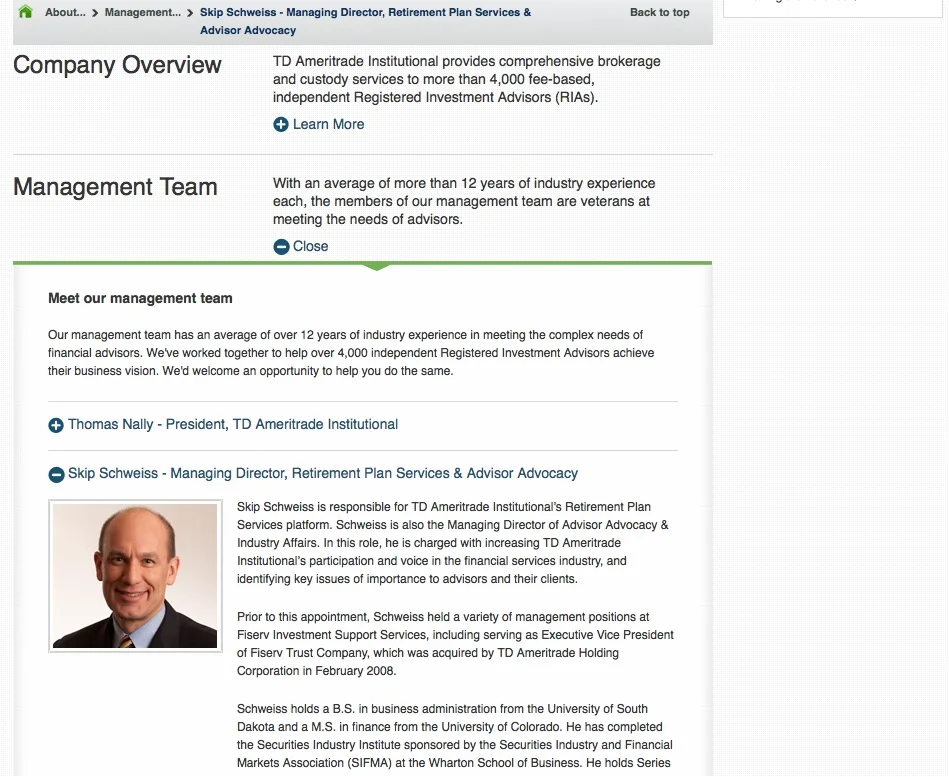Expand Company Overview with Learn More

tap(329, 124)
